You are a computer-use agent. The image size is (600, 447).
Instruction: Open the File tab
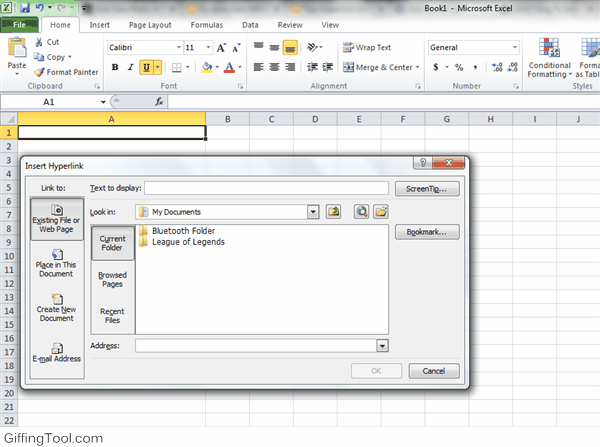tap(20, 25)
